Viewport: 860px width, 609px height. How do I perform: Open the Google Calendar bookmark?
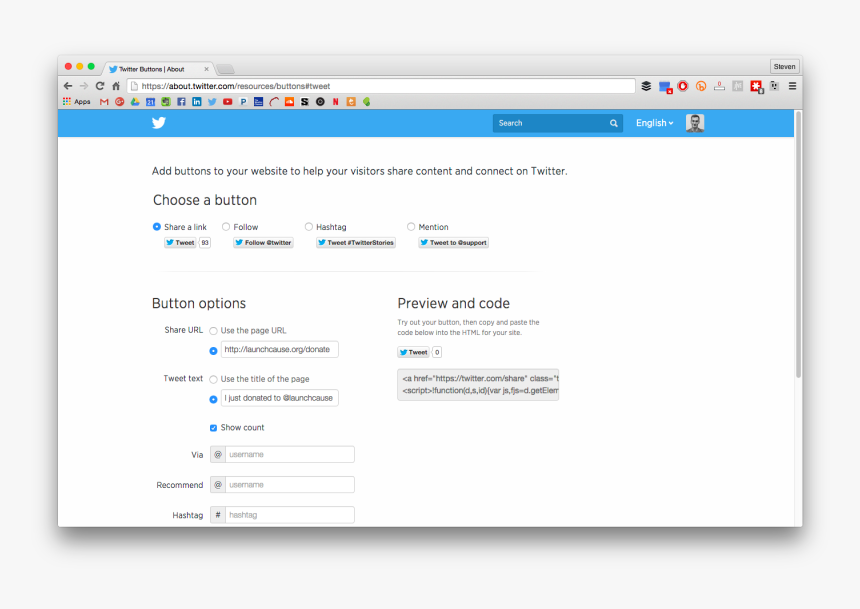pyautogui.click(x=150, y=102)
